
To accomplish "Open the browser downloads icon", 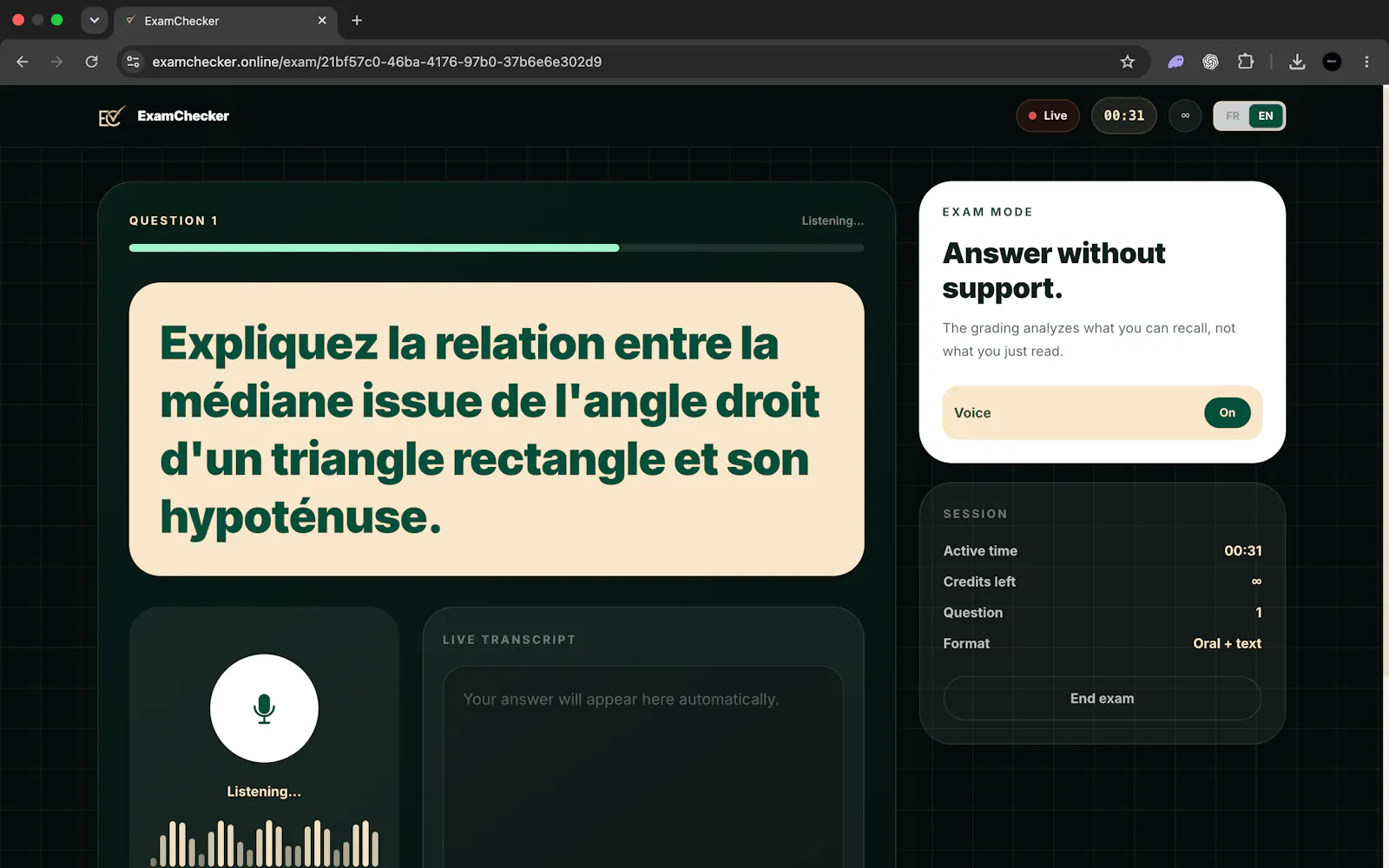I will pyautogui.click(x=1297, y=62).
